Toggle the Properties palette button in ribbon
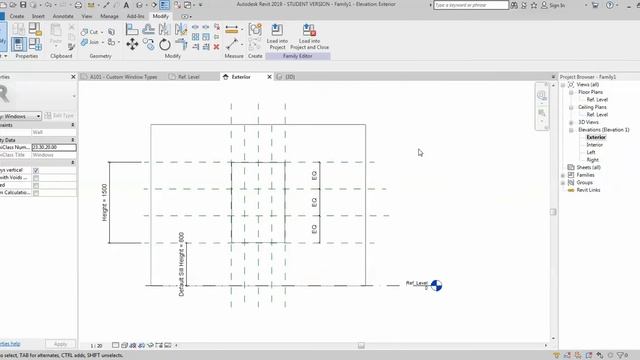The width and height of the screenshot is (640, 360). (18, 44)
